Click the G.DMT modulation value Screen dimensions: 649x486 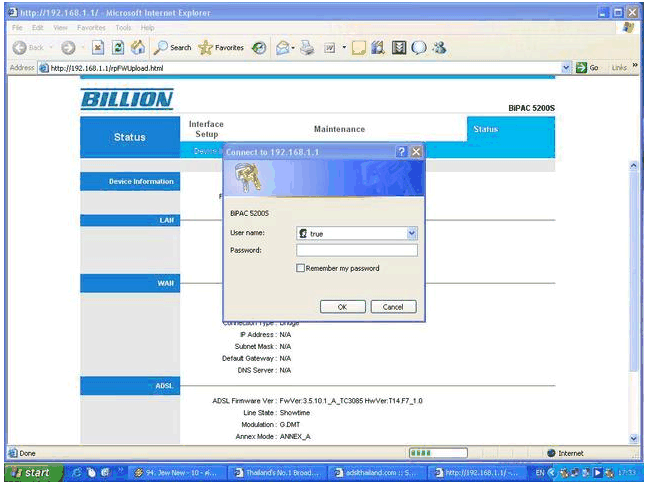tap(290, 424)
